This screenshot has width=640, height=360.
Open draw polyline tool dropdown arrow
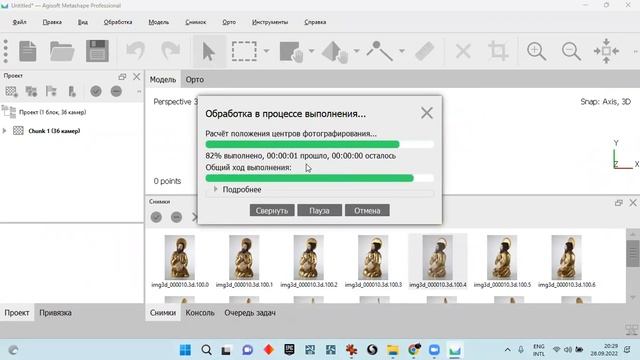point(402,51)
